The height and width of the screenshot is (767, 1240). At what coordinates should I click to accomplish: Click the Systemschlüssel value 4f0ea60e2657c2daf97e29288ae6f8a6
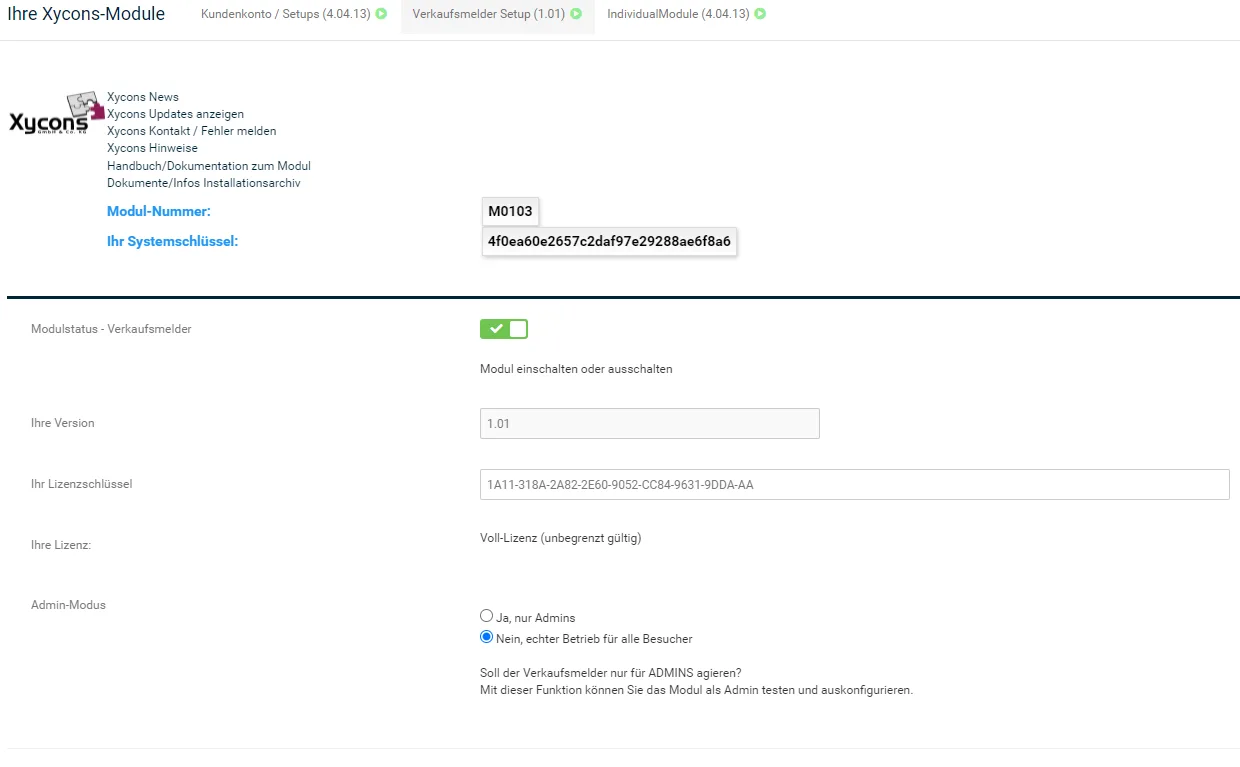(x=609, y=241)
